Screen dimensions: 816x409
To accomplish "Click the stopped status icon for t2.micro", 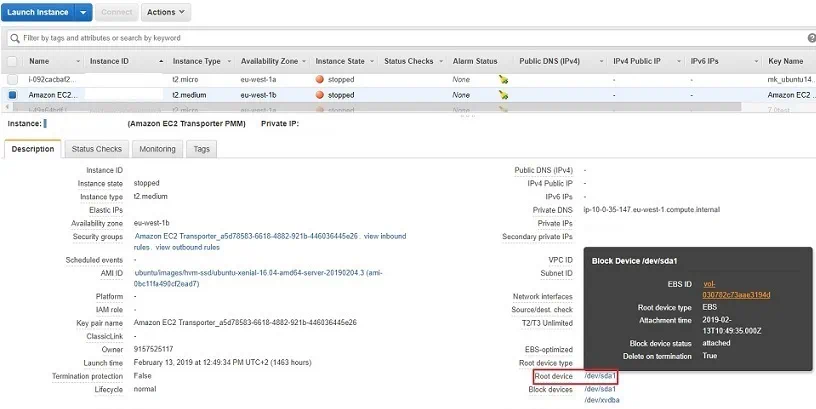I will [x=320, y=78].
